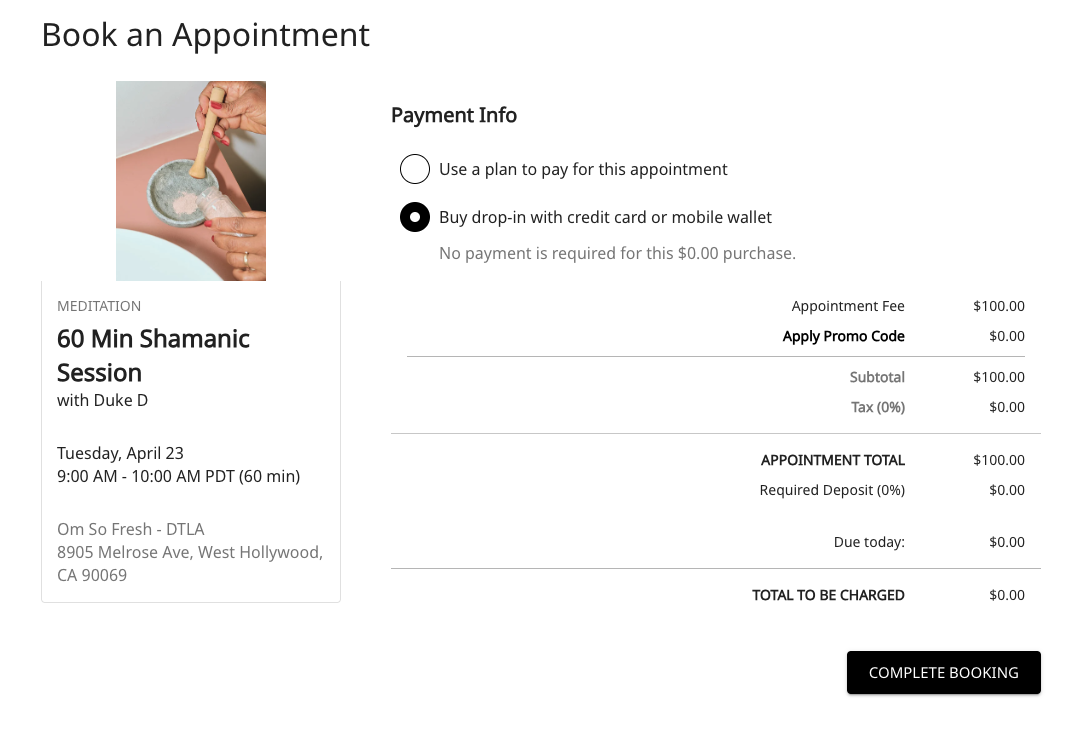Viewport: 1091px width, 743px height.
Task: Click the 9:00 AM - 10:00 AM time text
Action: [178, 476]
